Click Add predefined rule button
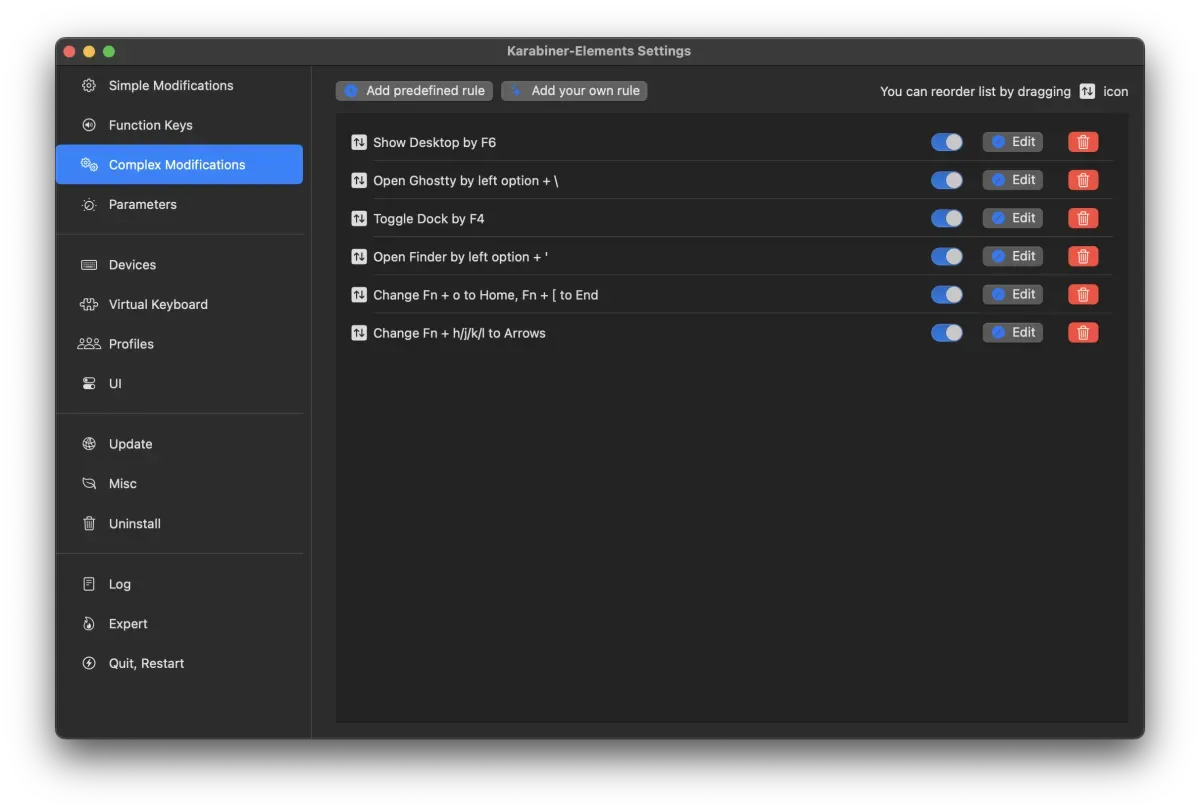 pyautogui.click(x=414, y=91)
